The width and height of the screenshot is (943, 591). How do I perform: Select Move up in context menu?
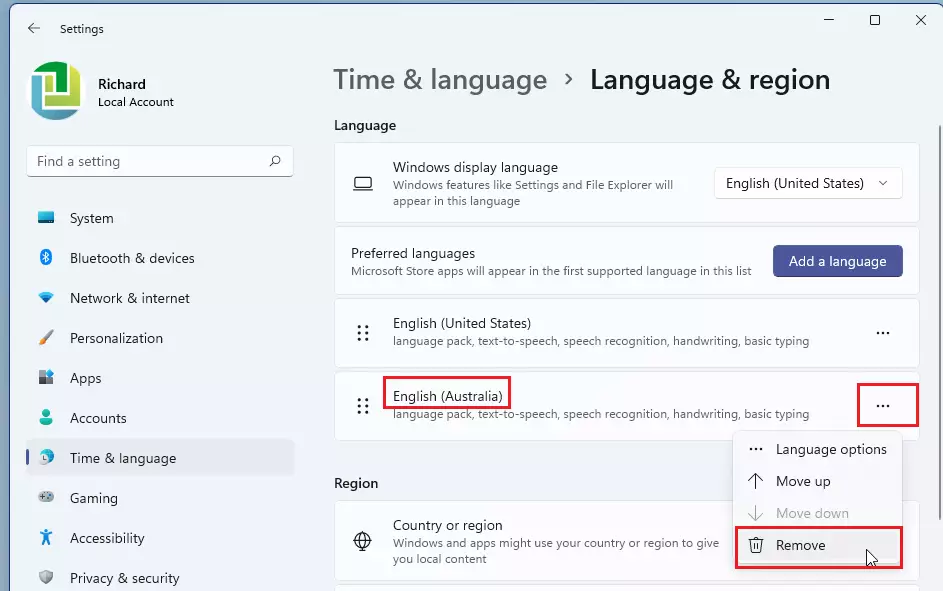818,481
